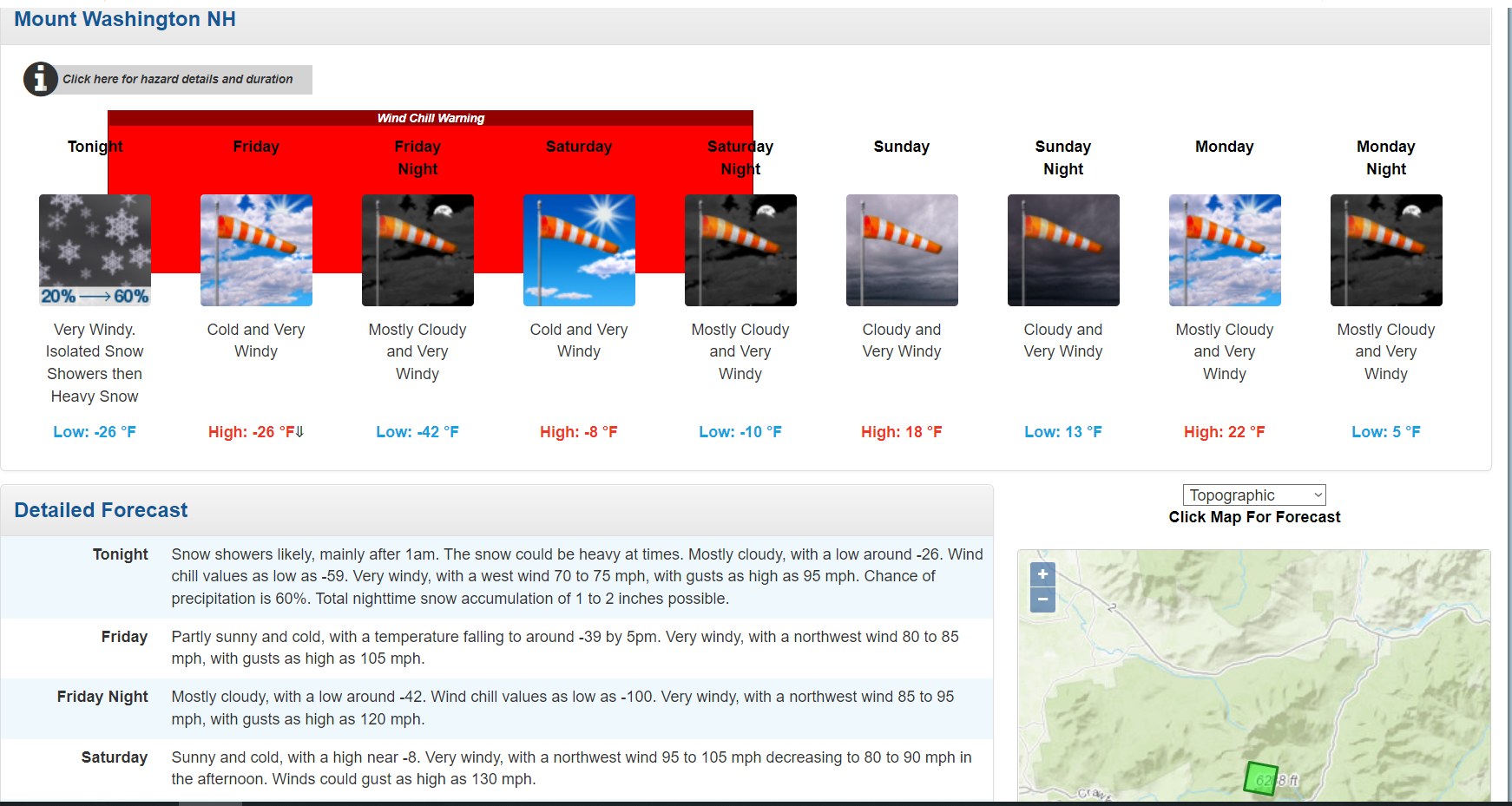Click the Wind Chill Warning banner
Viewport: 1512px width, 806px height.
(431, 118)
